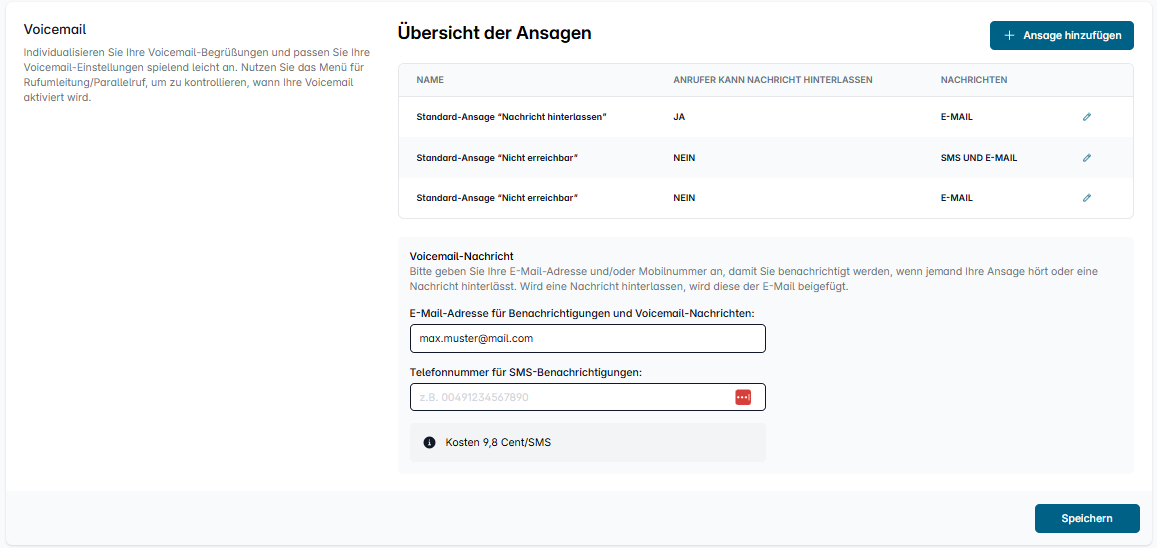1157x548 pixels.
Task: Click the "Voicemail-Nachricht" section title
Action: coord(461,256)
